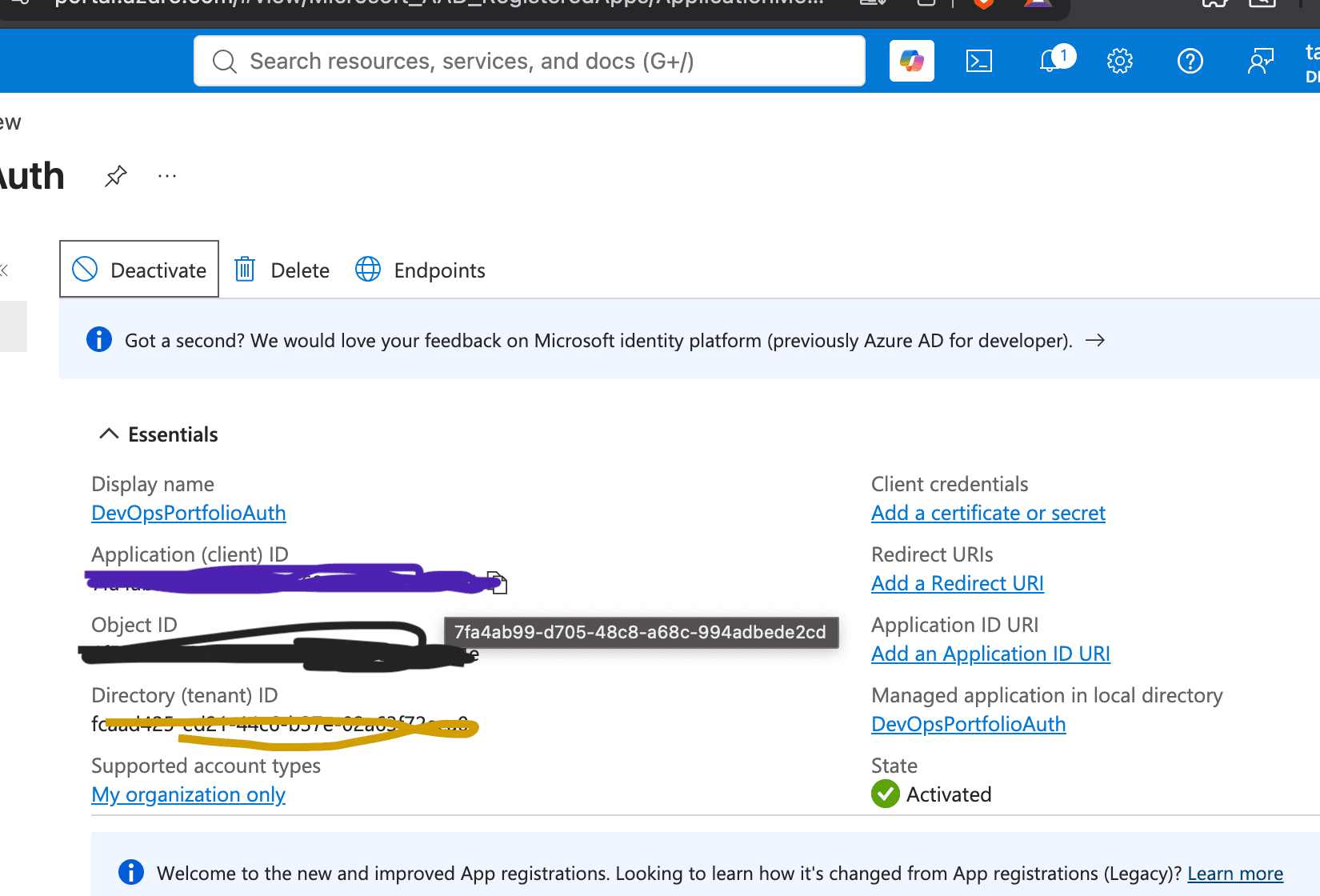This screenshot has width=1320, height=896.
Task: Add an Application ID URI
Action: [x=990, y=654]
